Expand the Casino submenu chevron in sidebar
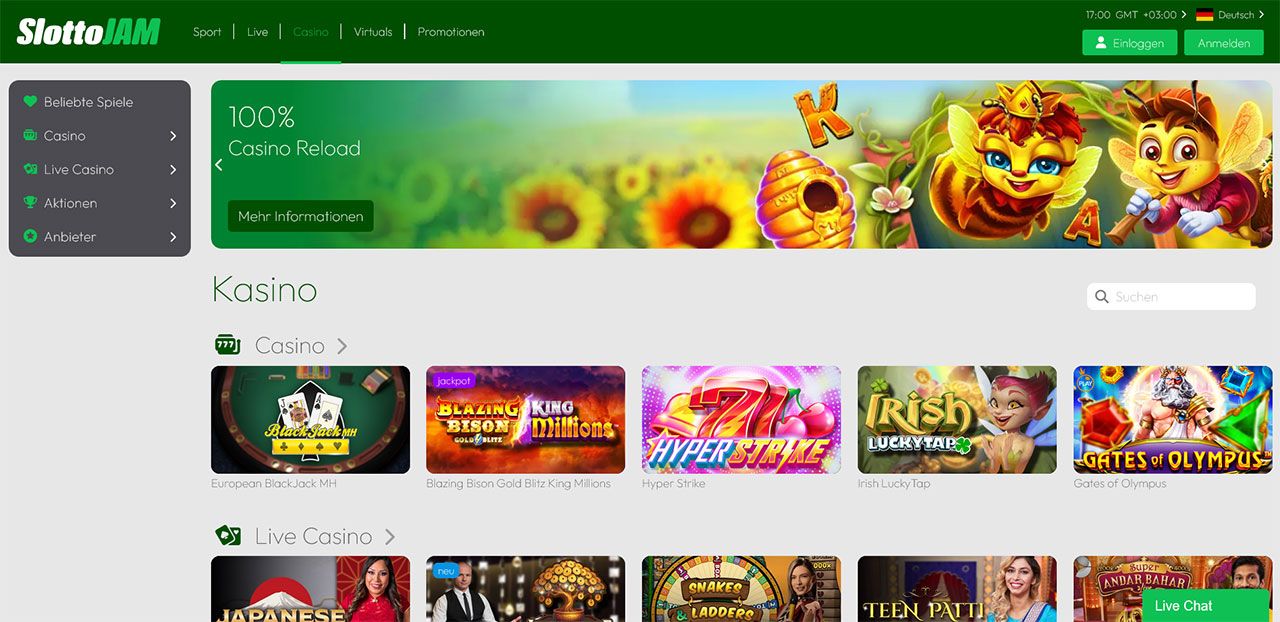 coord(173,136)
